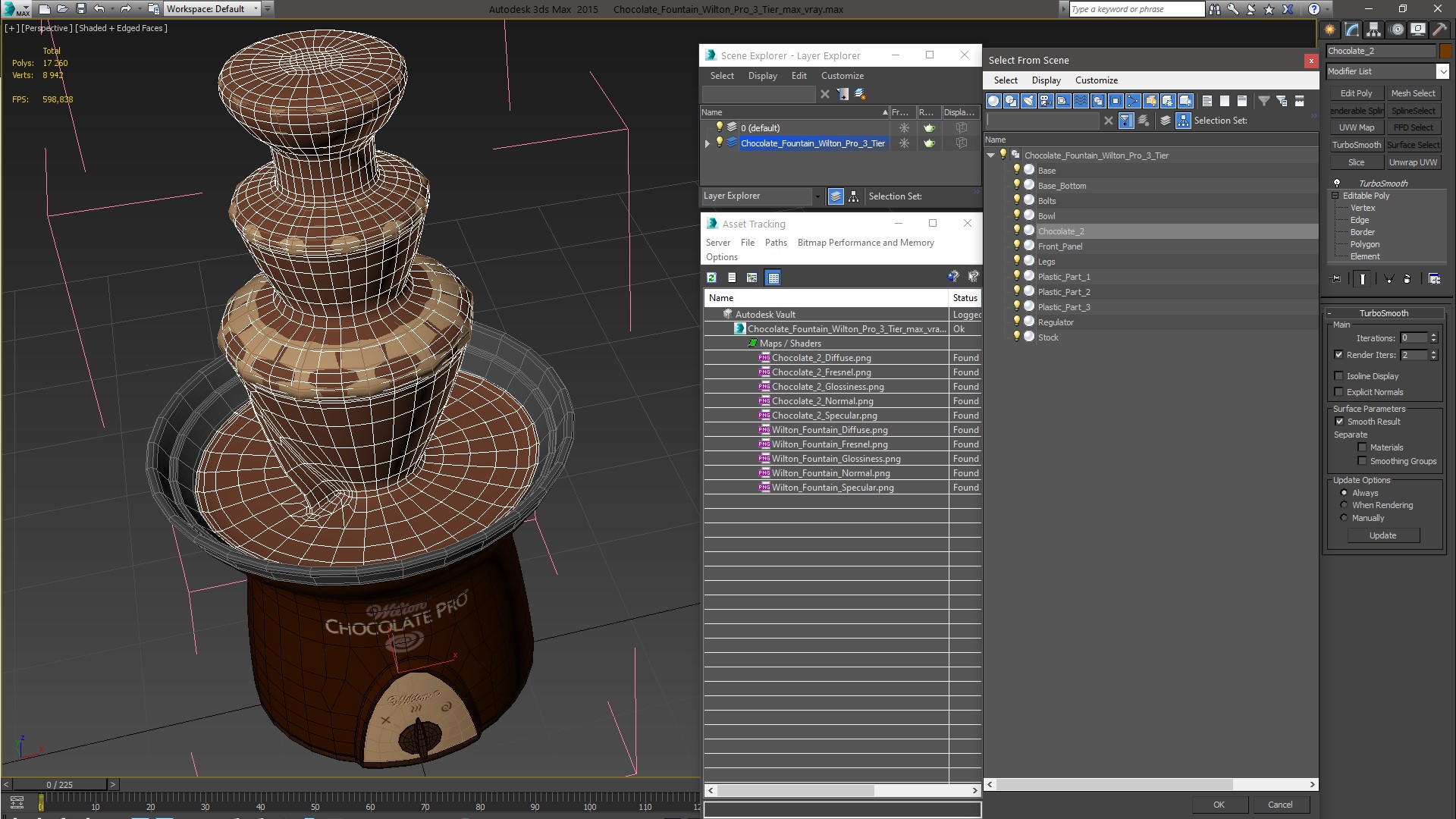Increase the Iterations spinner value

1433,335
